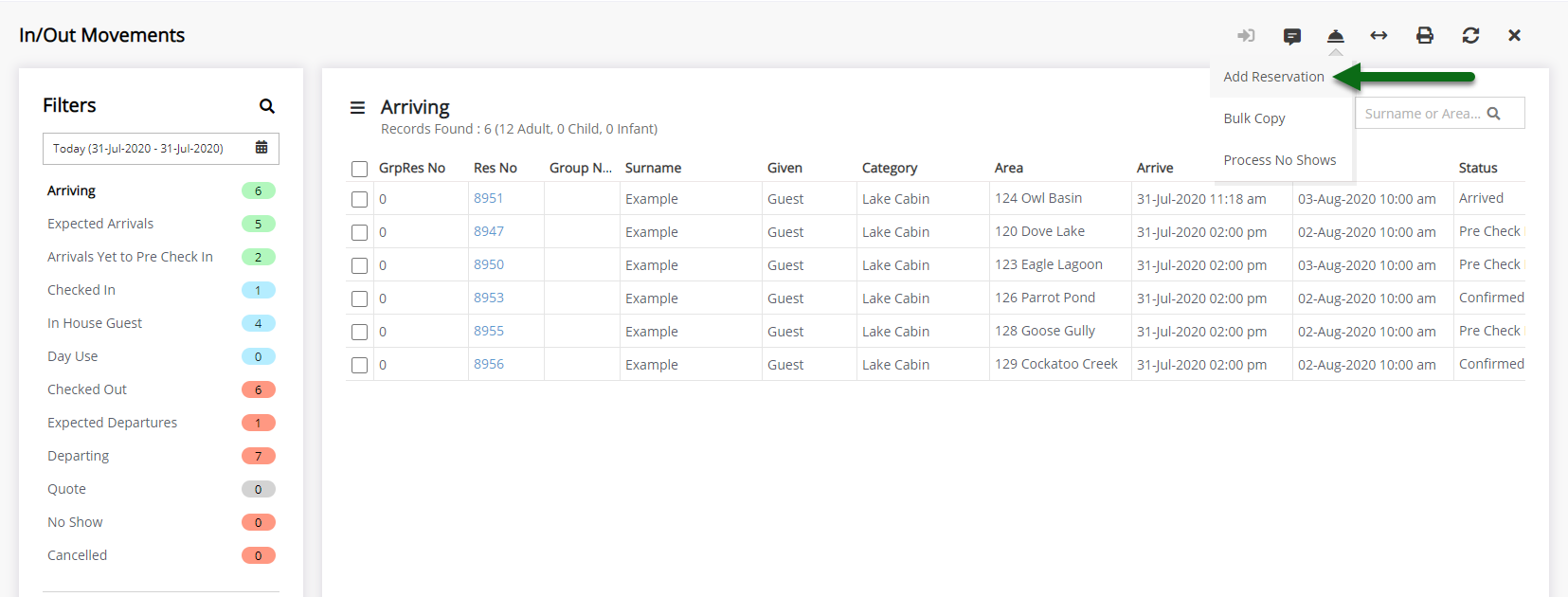Sort by the Given column header
Image resolution: width=1568 pixels, height=597 pixels.
pyautogui.click(x=784, y=168)
